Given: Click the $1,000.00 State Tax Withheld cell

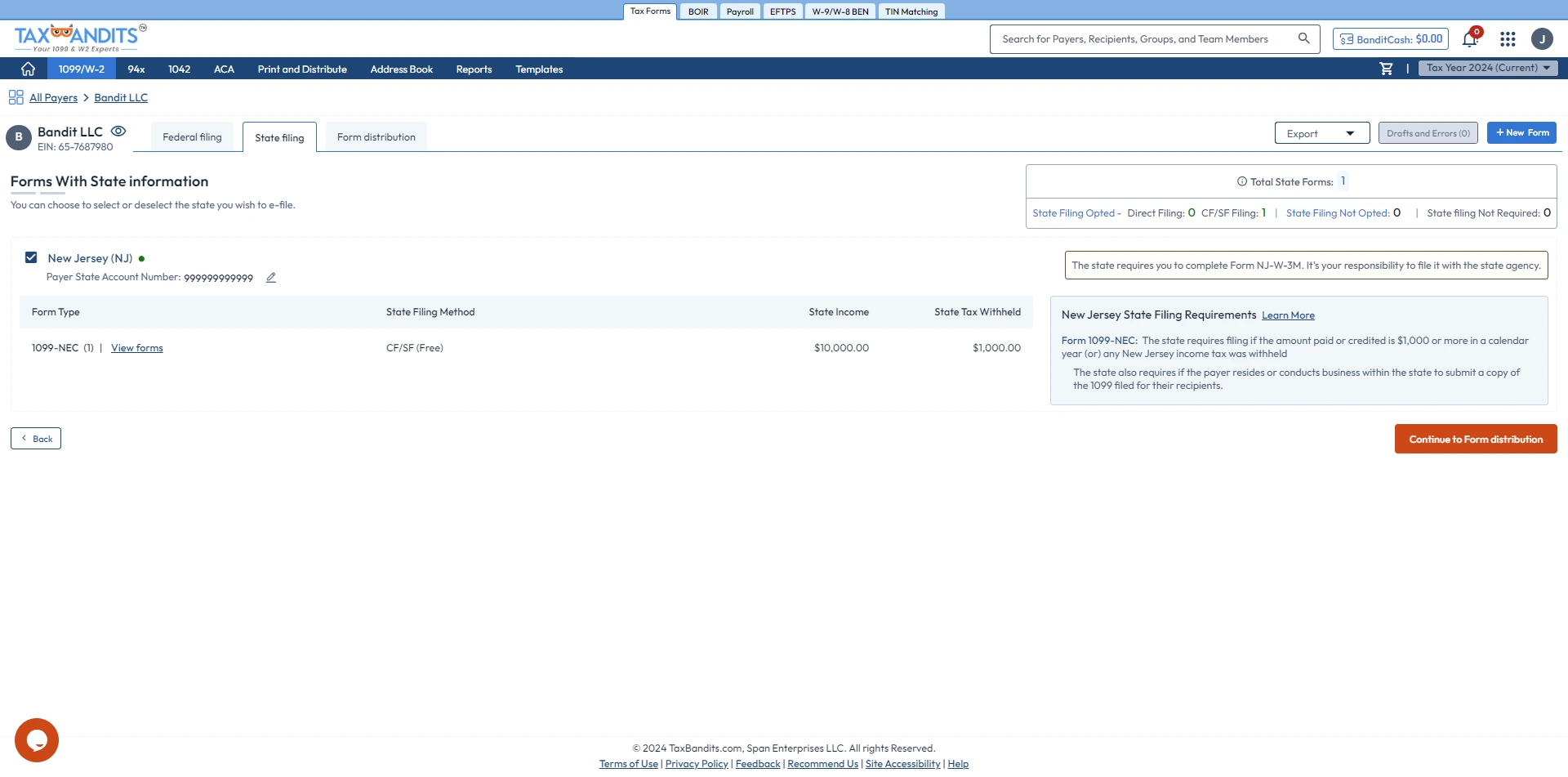Looking at the screenshot, I should click(x=996, y=348).
